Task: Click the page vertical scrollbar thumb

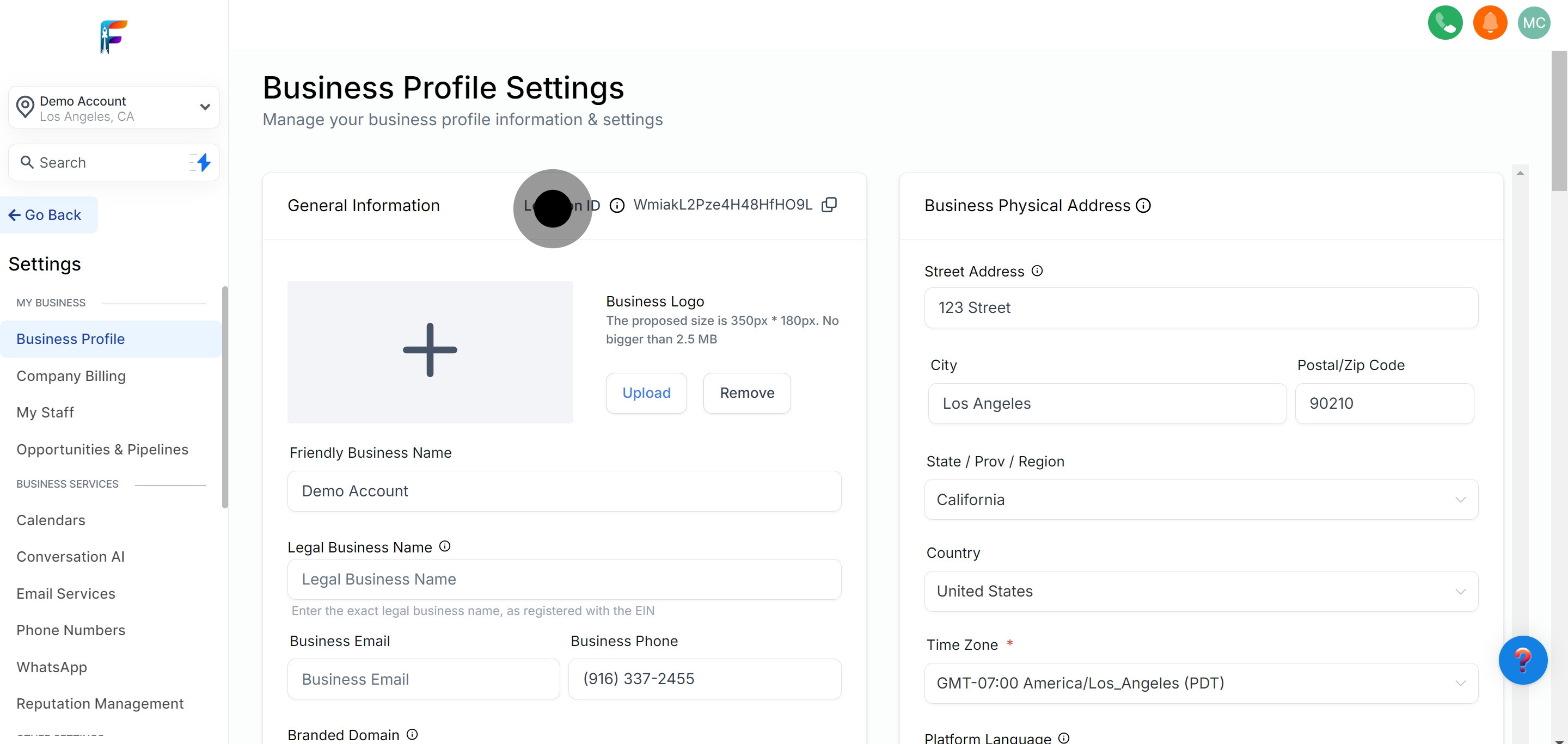Action: pos(1559,121)
